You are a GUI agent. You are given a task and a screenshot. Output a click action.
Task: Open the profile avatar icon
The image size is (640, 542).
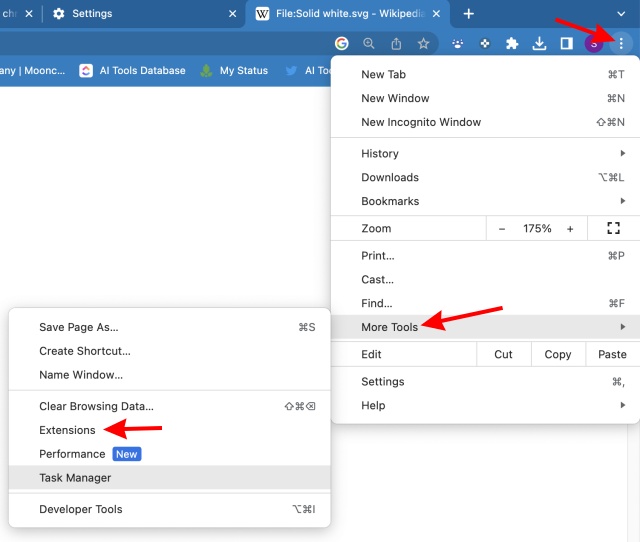593,43
